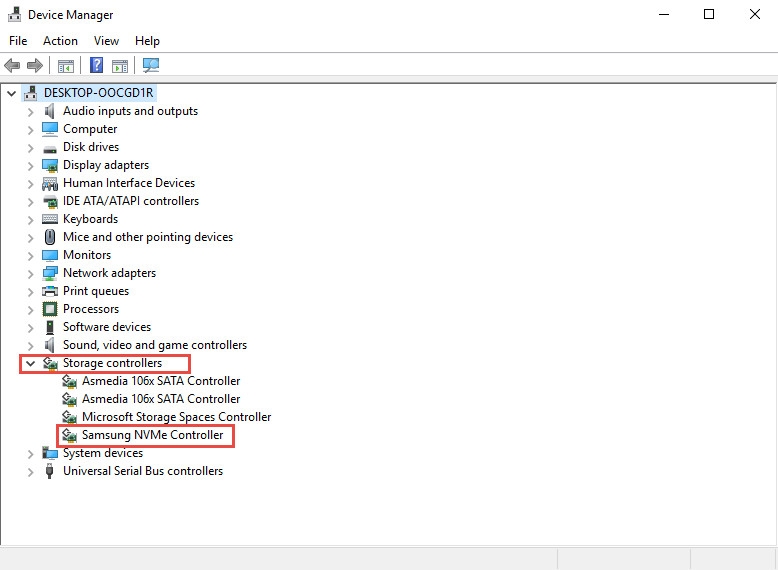Click the Storage controllers icon

(50, 363)
